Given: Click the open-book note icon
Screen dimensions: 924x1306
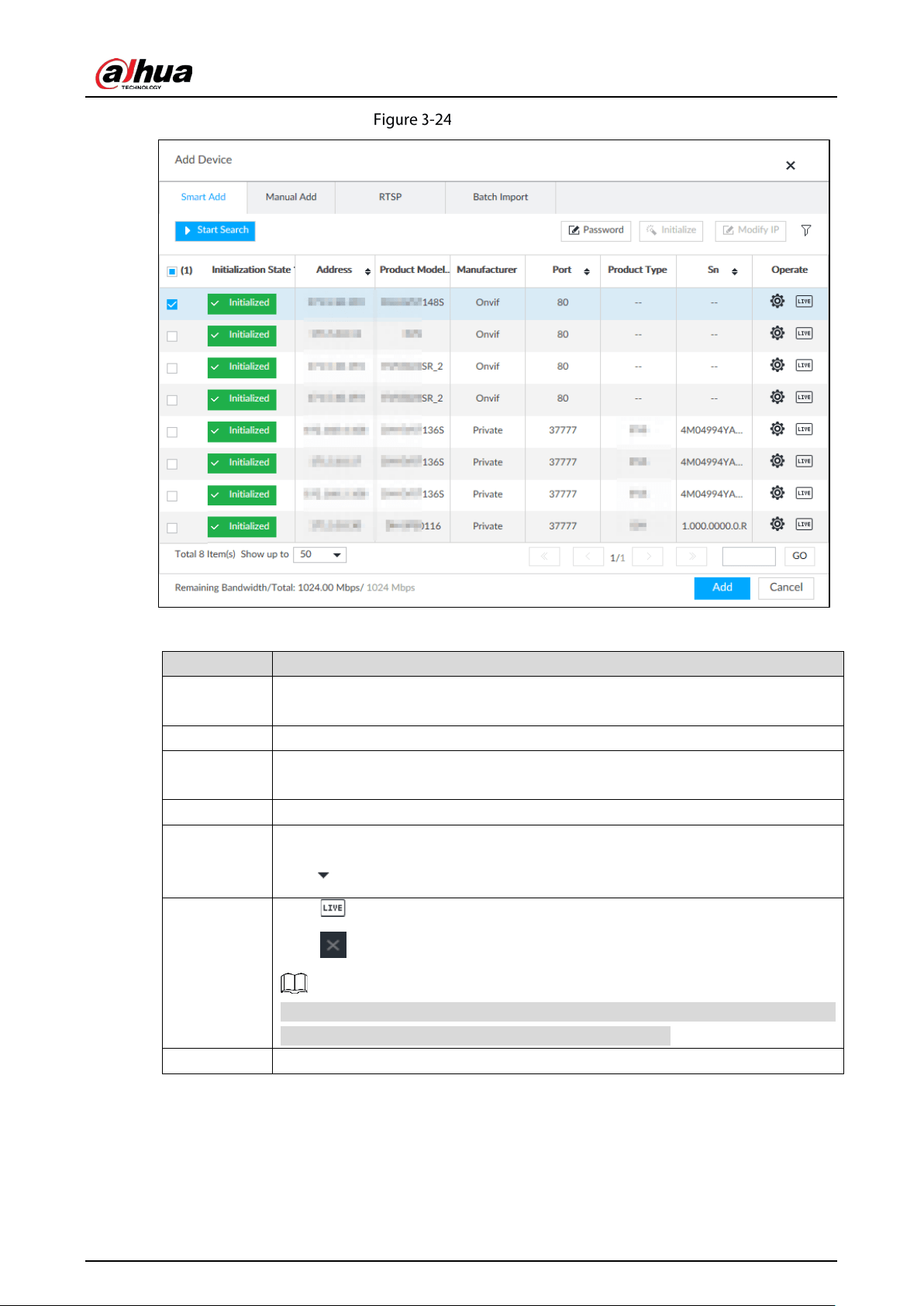Looking at the screenshot, I should coord(295,983).
